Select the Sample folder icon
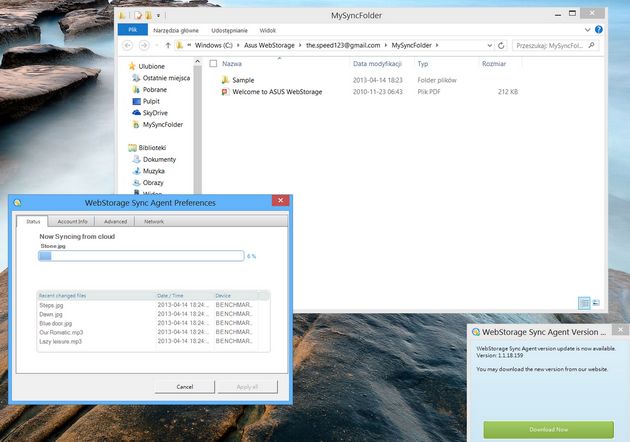Viewport: 630px width, 442px height. [x=225, y=80]
